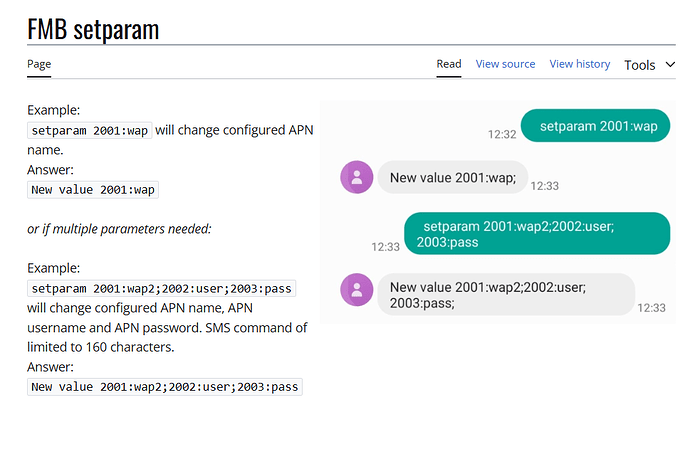Click the 12:32 timestamp
Viewport: 690px width, 469px height.
tap(502, 135)
